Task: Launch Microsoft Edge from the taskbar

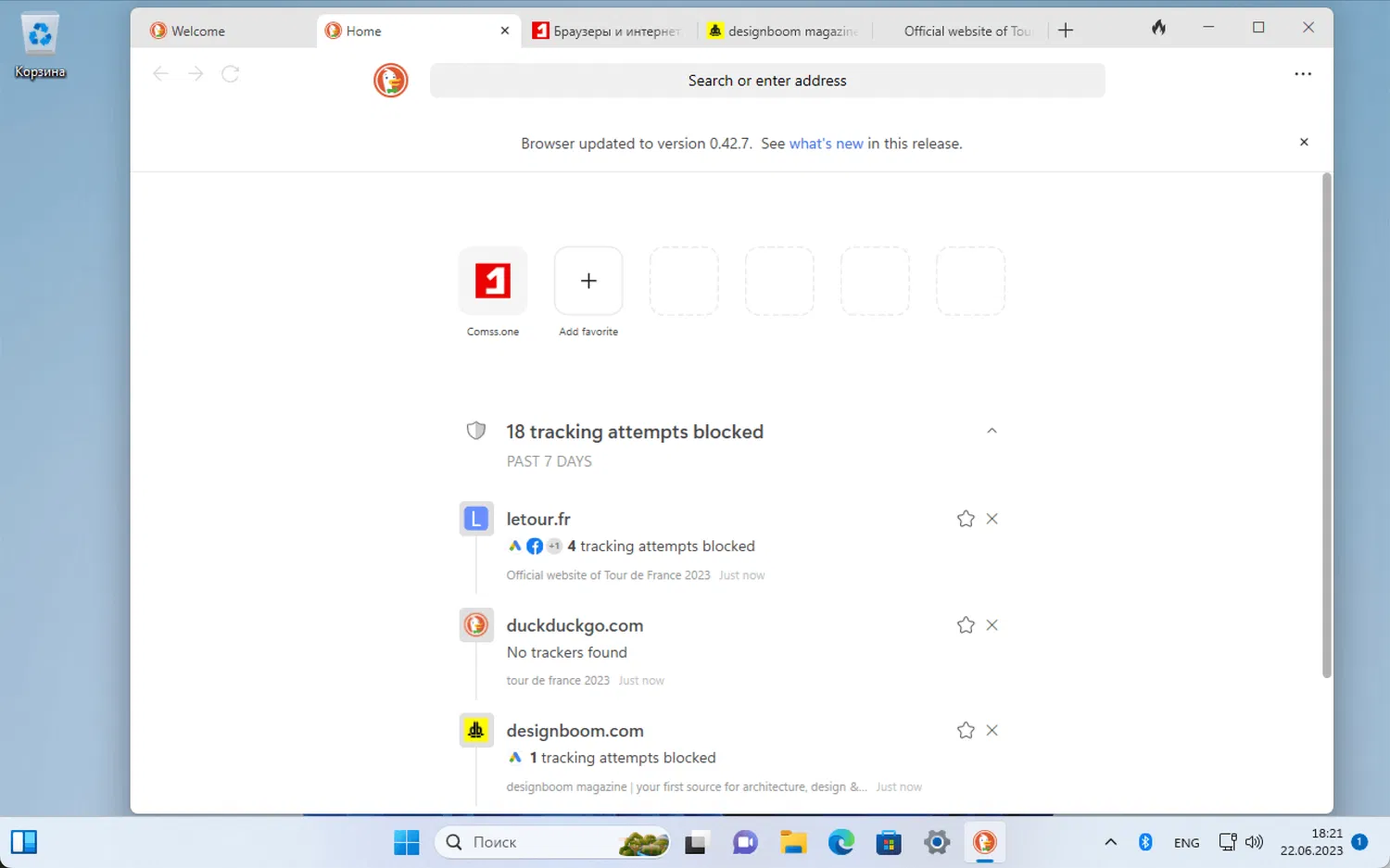Action: coord(841,842)
